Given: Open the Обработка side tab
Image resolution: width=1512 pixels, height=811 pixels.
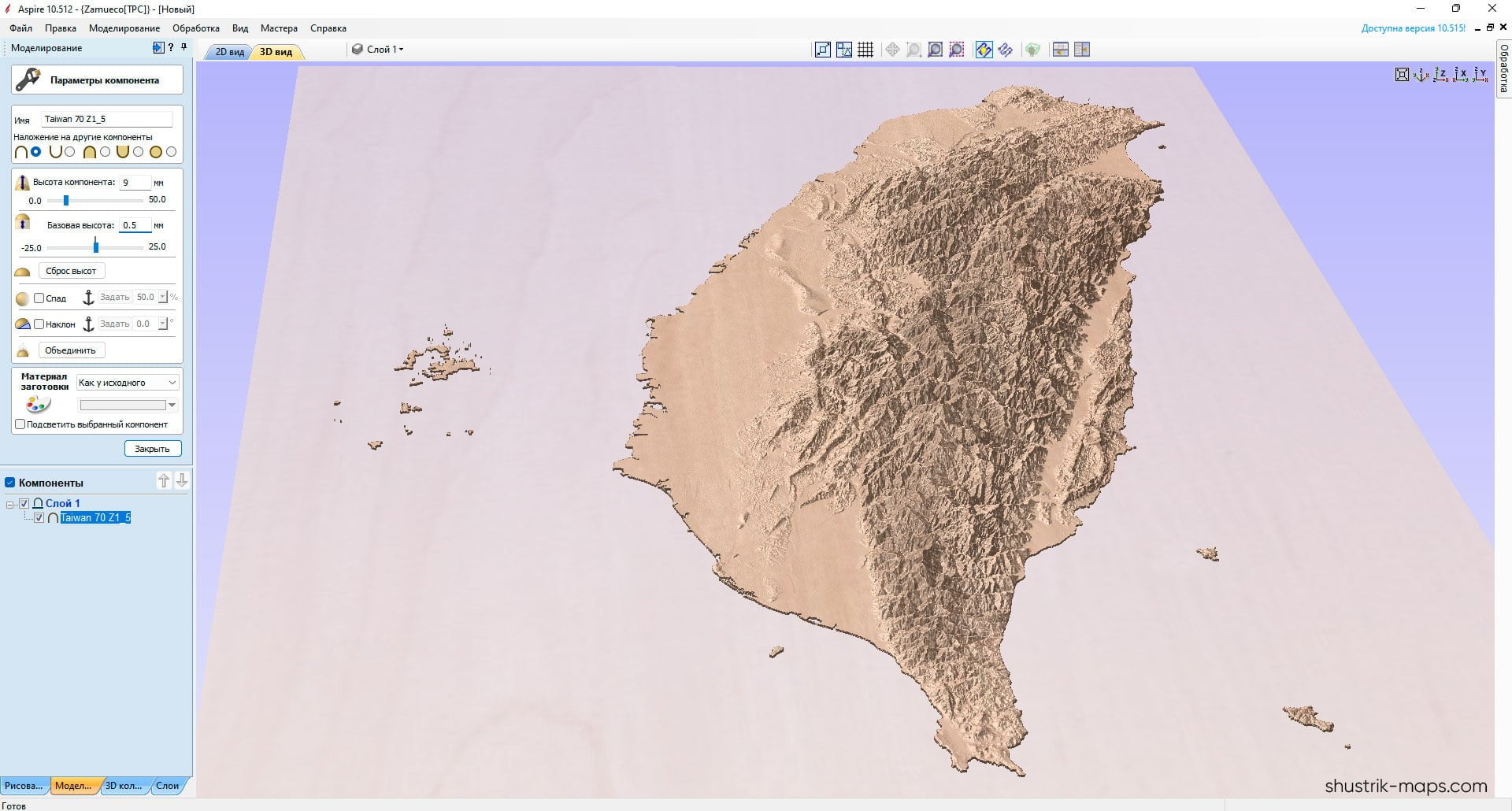Looking at the screenshot, I should 1503,68.
